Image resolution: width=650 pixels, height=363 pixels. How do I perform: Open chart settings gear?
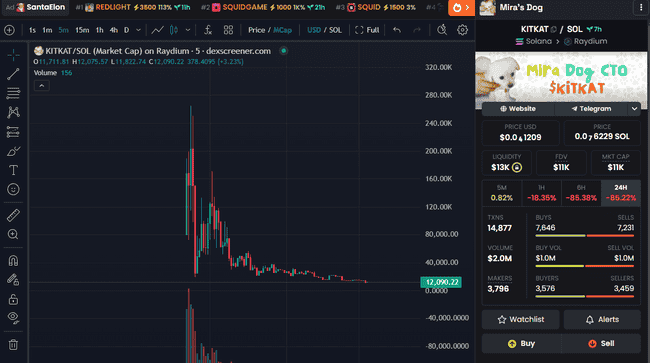click(462, 30)
